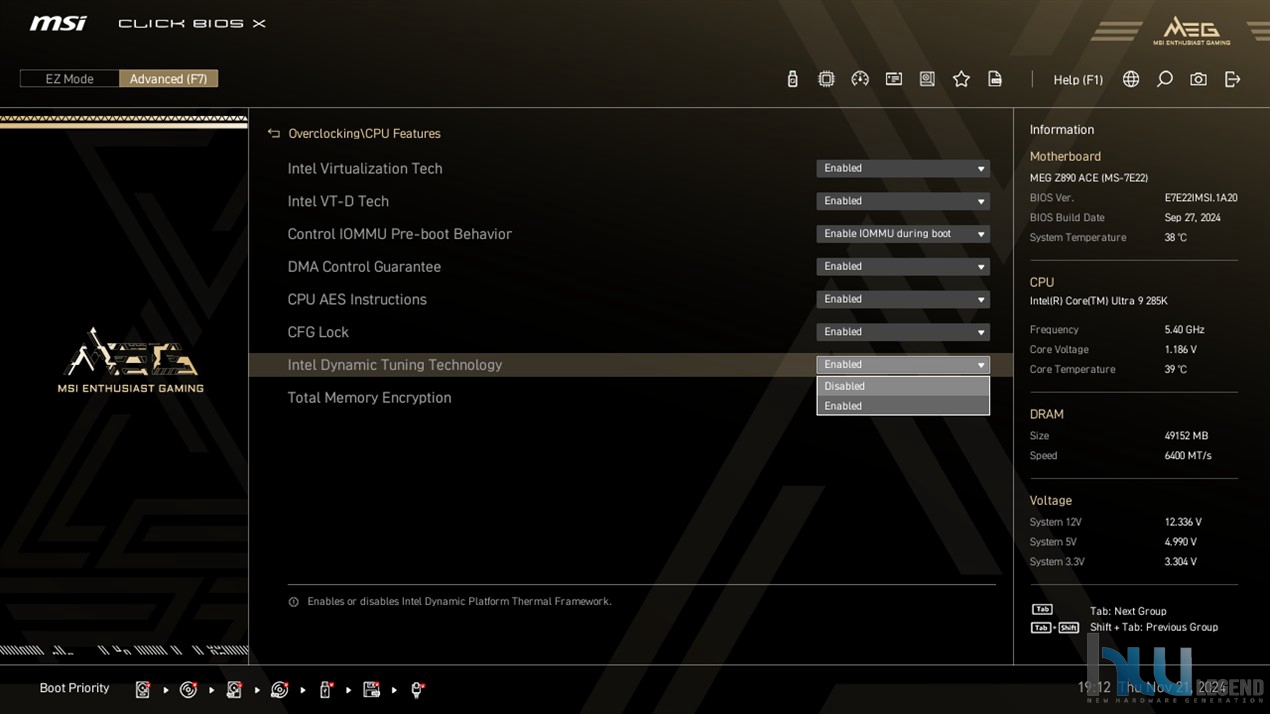Open Help (F1)
Viewport: 1270px width, 714px height.
(1078, 80)
